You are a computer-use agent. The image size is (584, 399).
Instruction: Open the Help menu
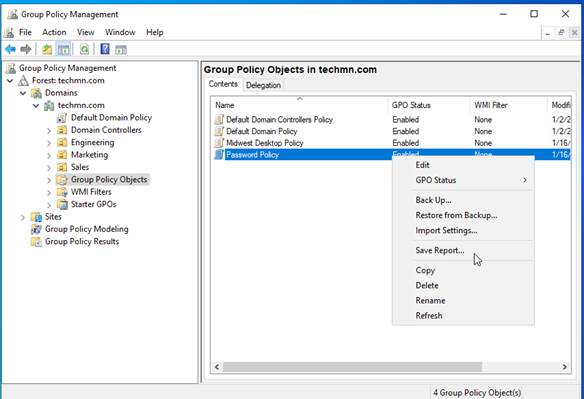pyautogui.click(x=155, y=32)
